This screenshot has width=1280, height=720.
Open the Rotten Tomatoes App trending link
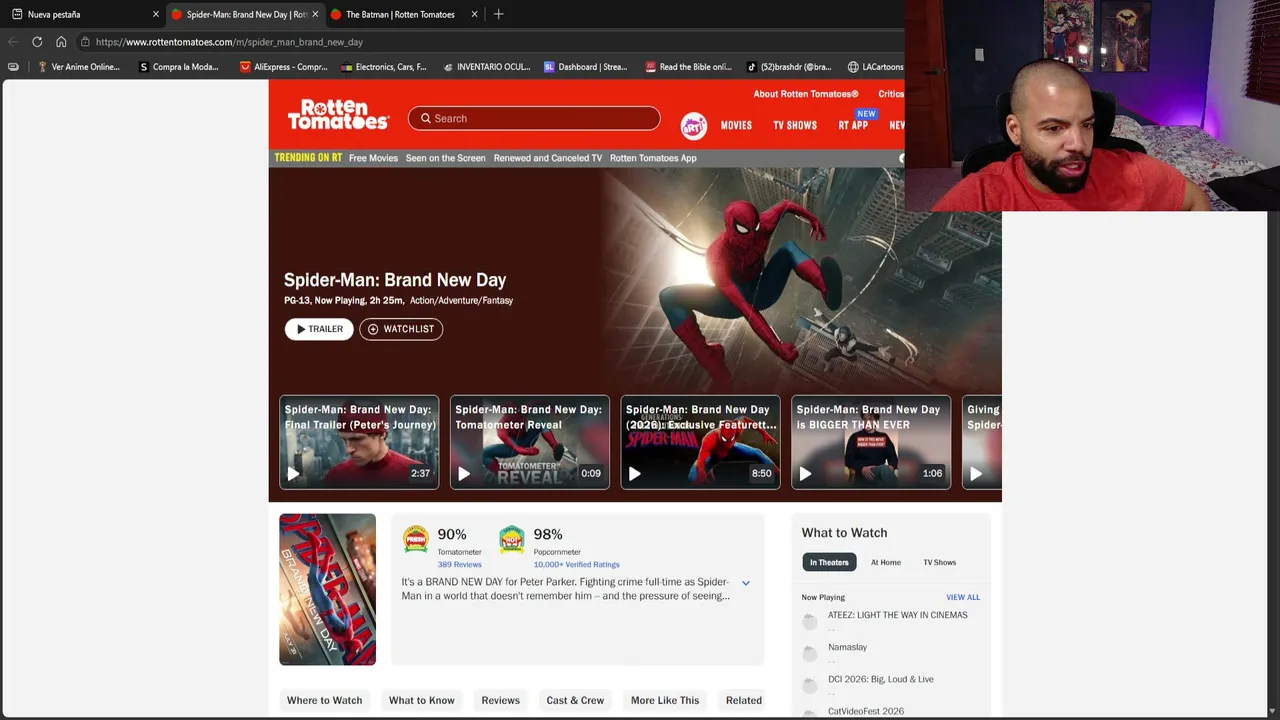[653, 158]
